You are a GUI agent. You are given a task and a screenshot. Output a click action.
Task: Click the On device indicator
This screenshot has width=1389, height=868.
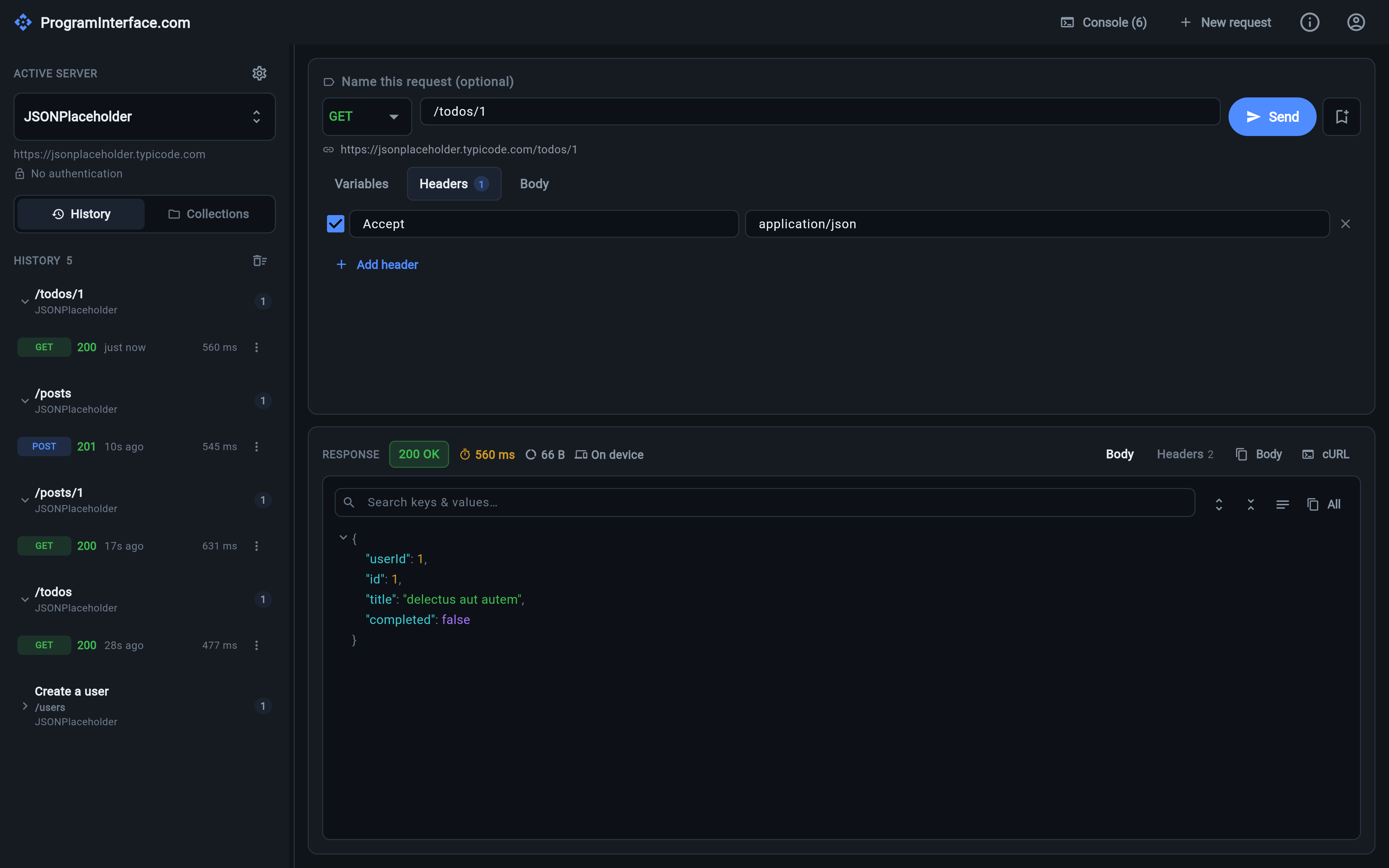coord(609,455)
